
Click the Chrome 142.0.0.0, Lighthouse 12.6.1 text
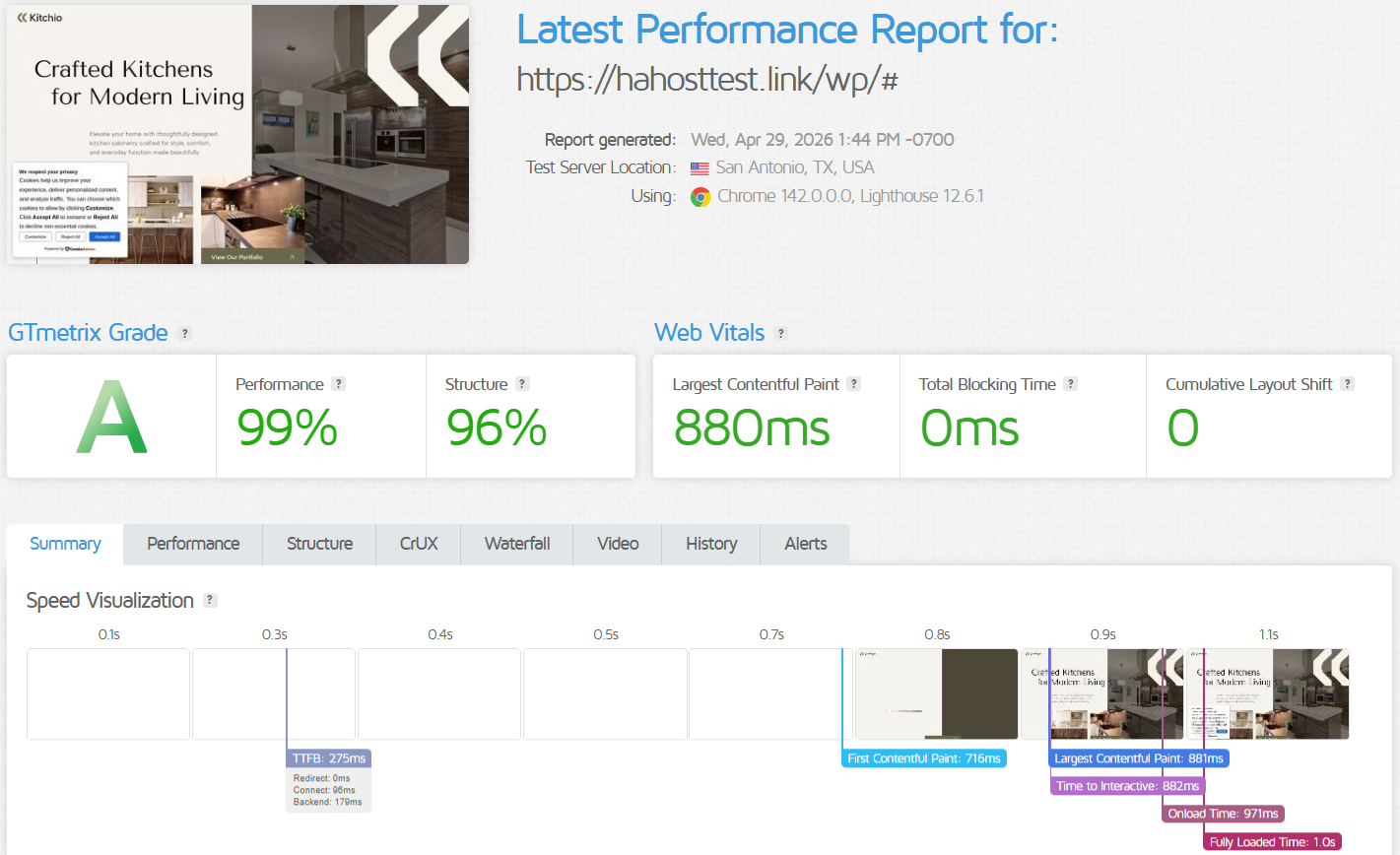click(850, 196)
